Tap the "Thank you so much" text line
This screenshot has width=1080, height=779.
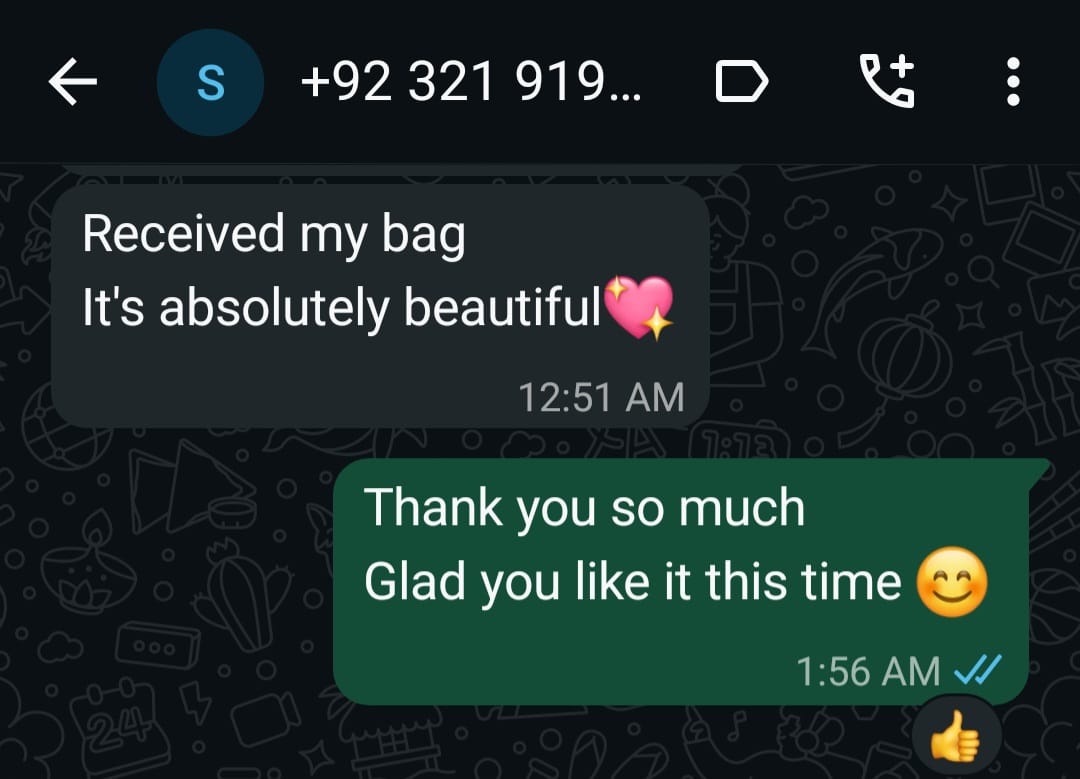584,508
